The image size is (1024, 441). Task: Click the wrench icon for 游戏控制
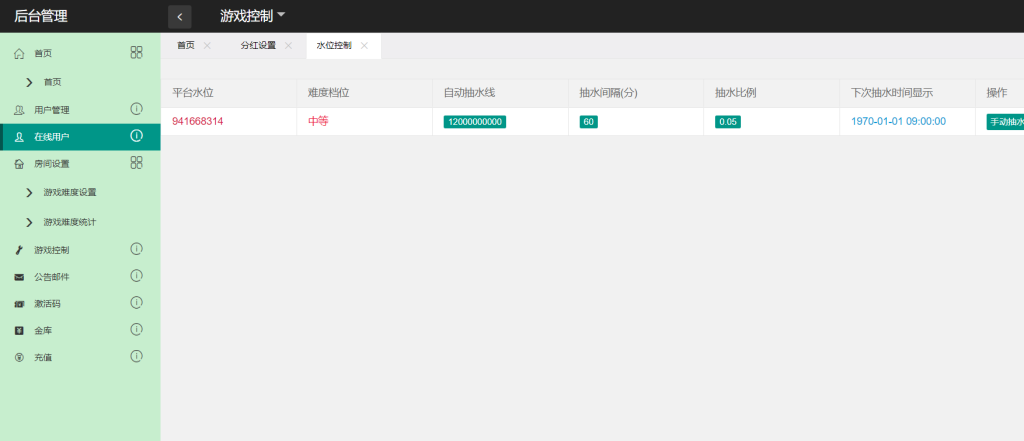(x=19, y=250)
